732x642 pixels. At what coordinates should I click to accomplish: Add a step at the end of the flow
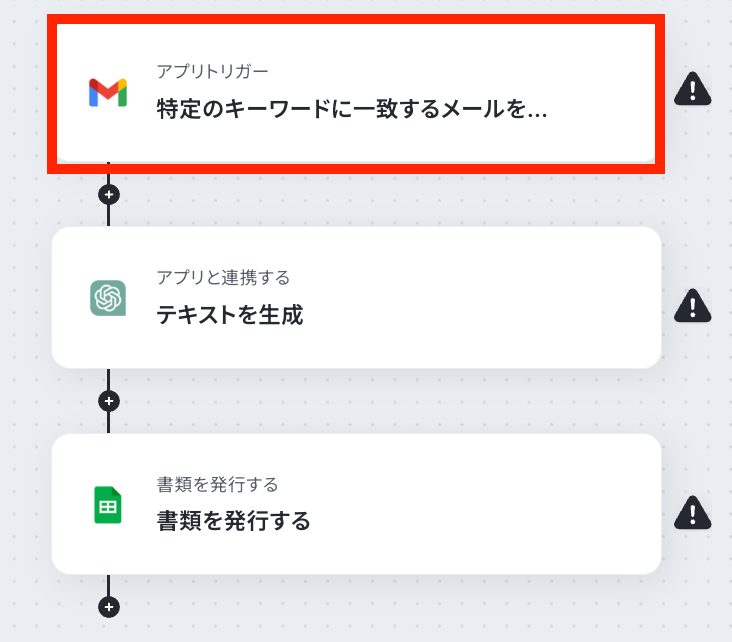109,607
